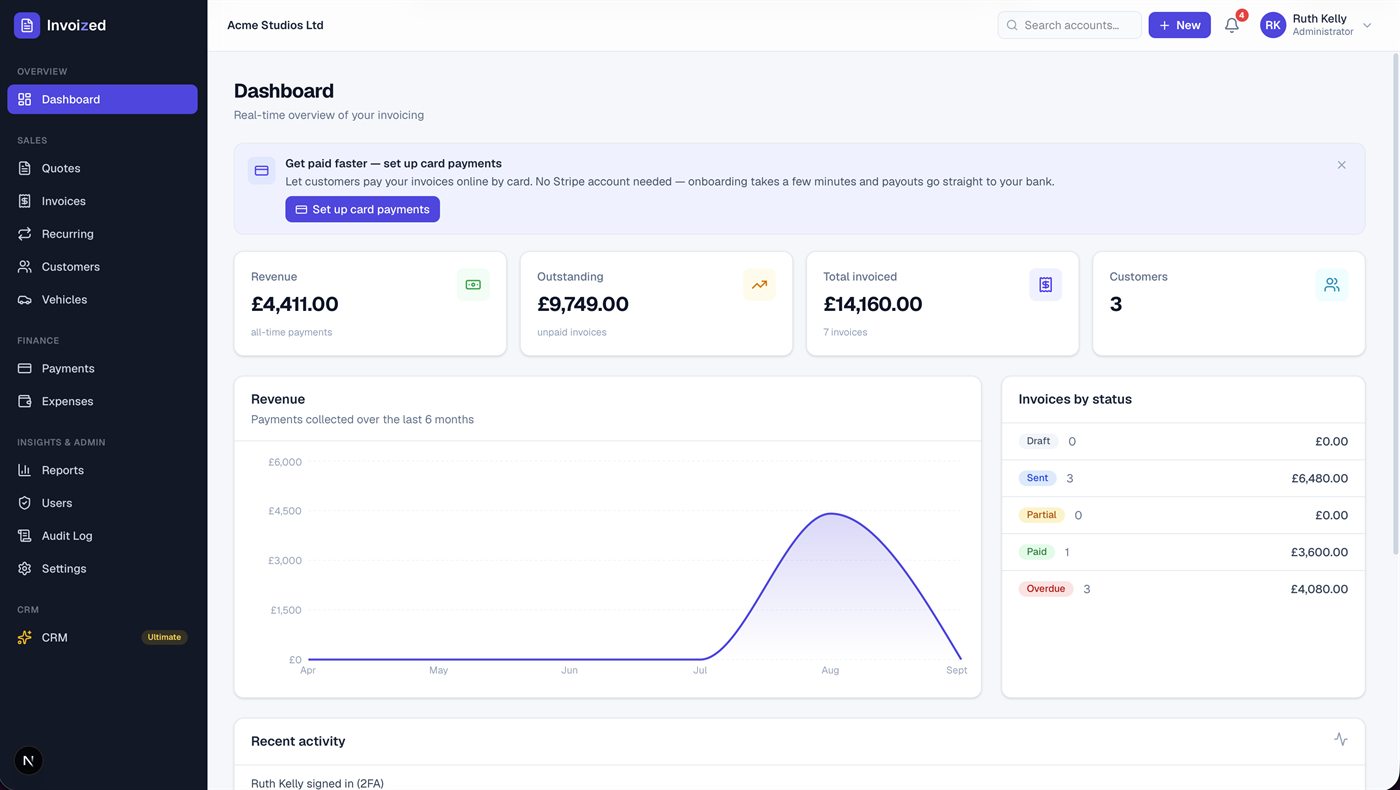Open the notifications bell

(x=1232, y=25)
